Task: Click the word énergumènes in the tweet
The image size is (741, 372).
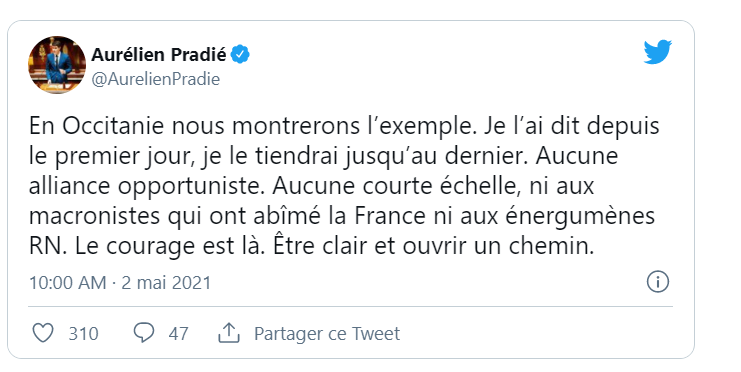Action: click(x=580, y=216)
